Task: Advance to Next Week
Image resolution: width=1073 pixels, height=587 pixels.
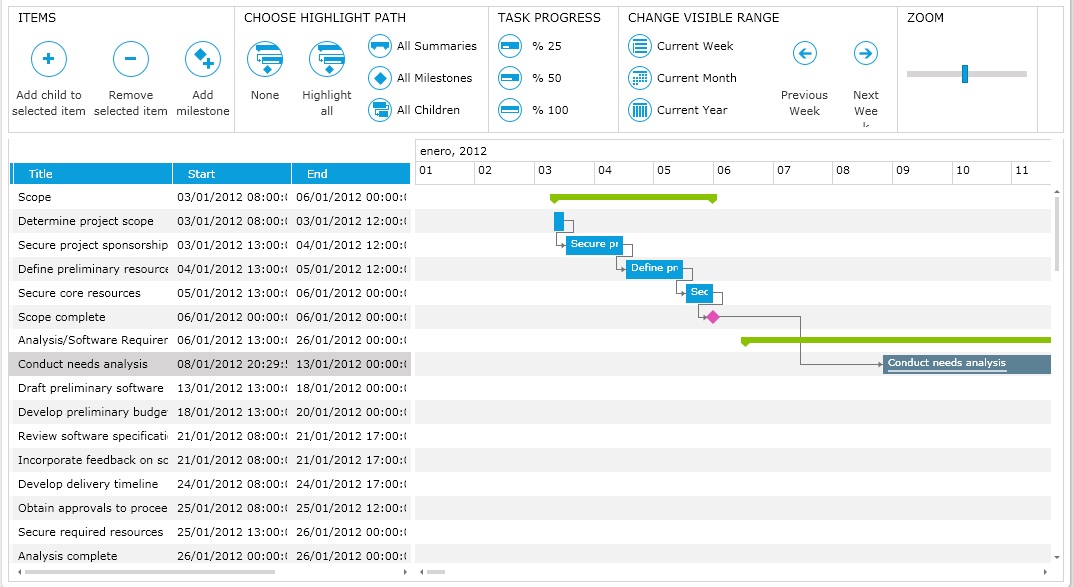Action: 866,53
